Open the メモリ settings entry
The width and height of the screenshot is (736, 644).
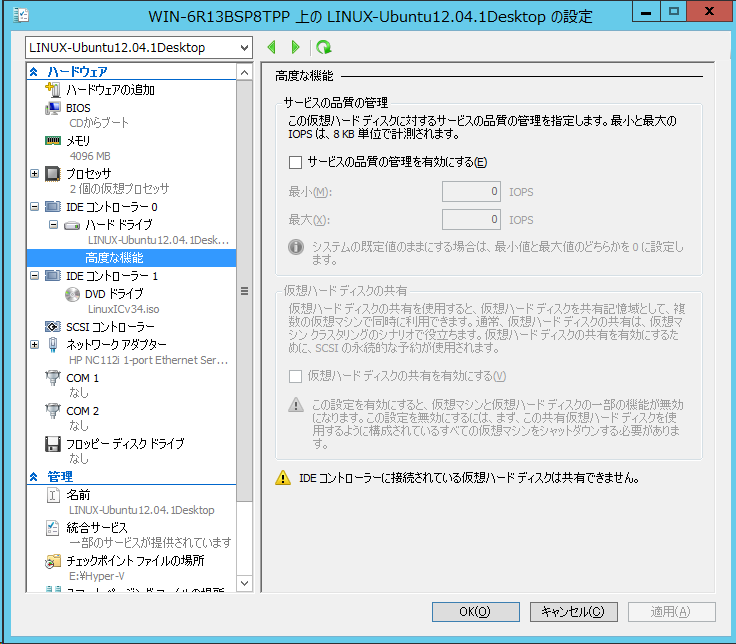pyautogui.click(x=78, y=140)
